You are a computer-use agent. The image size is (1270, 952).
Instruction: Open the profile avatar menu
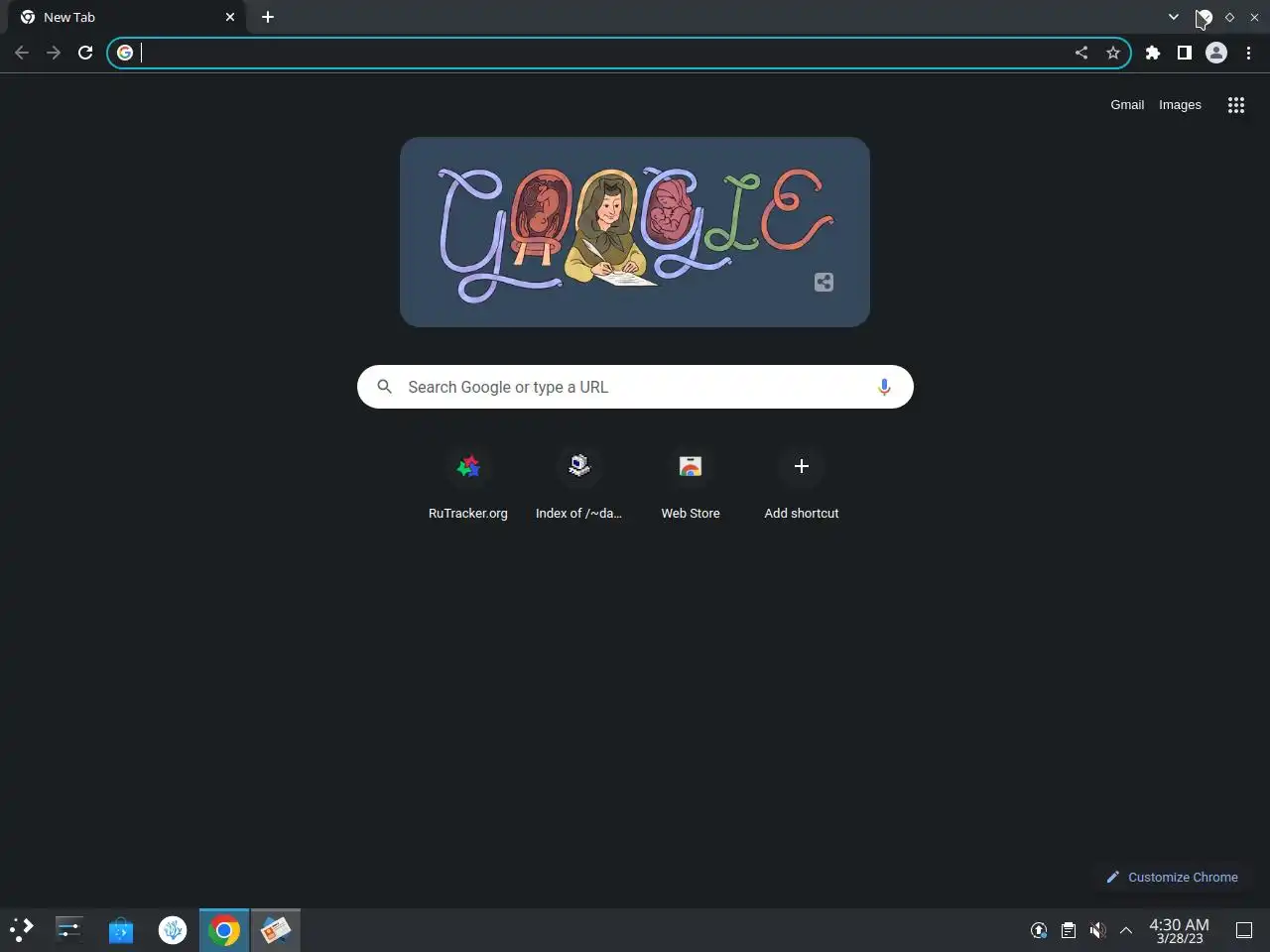click(x=1216, y=53)
